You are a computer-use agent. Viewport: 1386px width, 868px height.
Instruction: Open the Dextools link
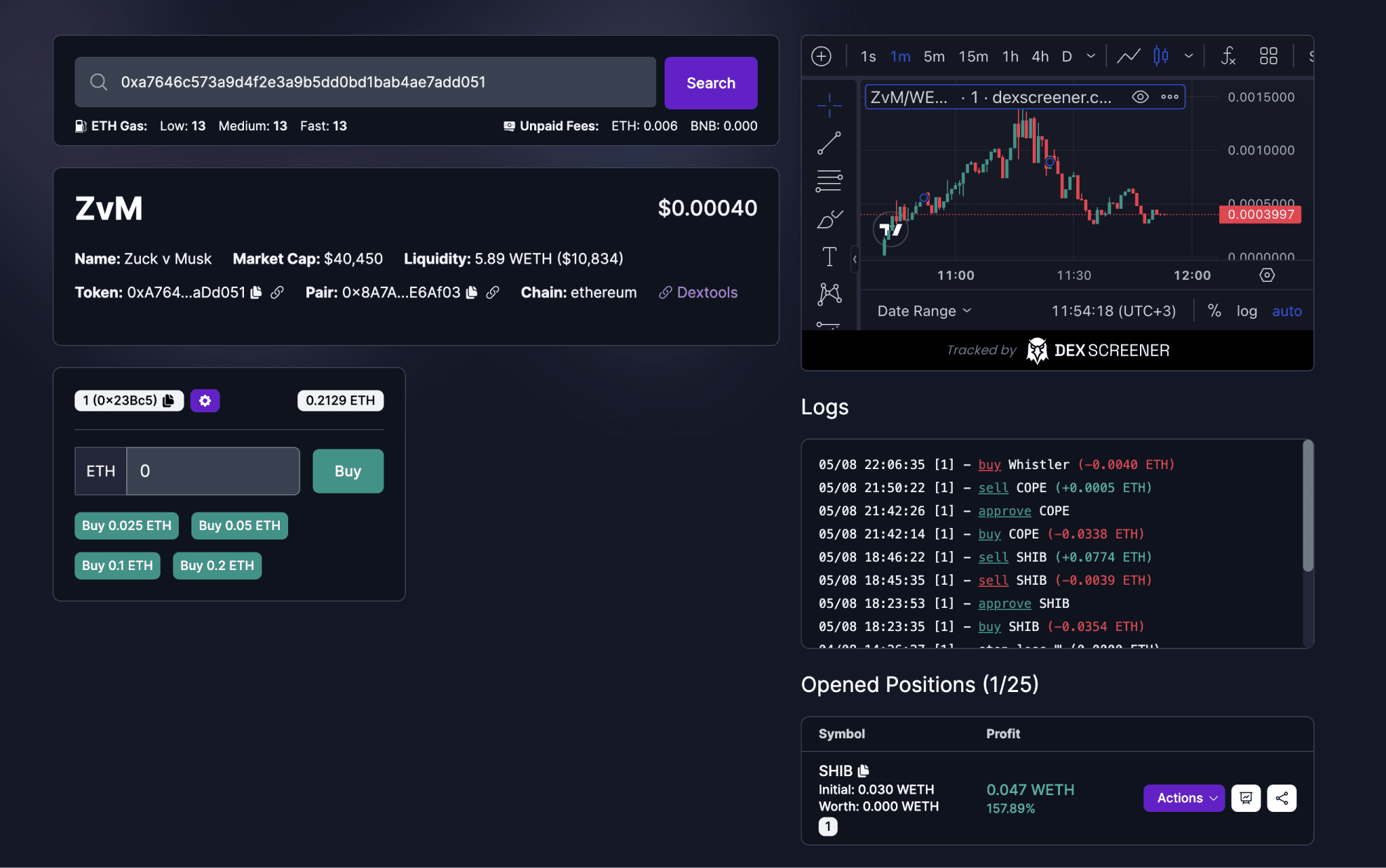[698, 292]
